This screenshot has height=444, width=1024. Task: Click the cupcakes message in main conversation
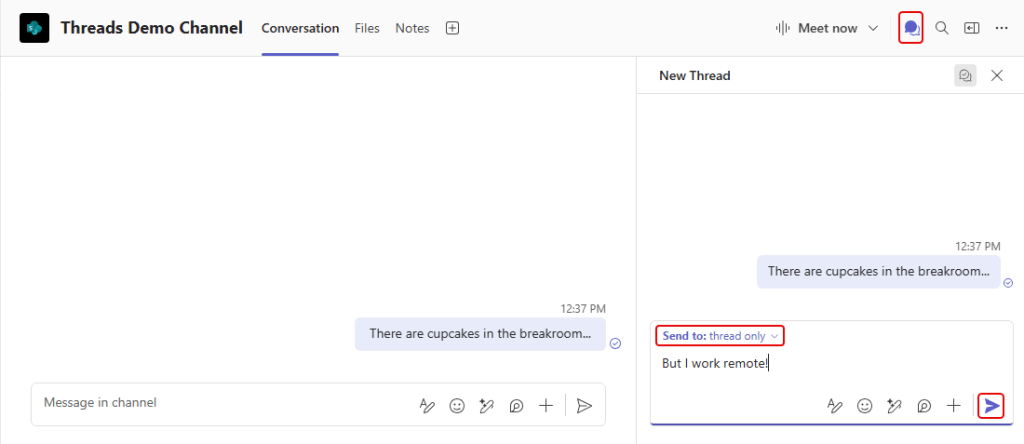tap(480, 334)
